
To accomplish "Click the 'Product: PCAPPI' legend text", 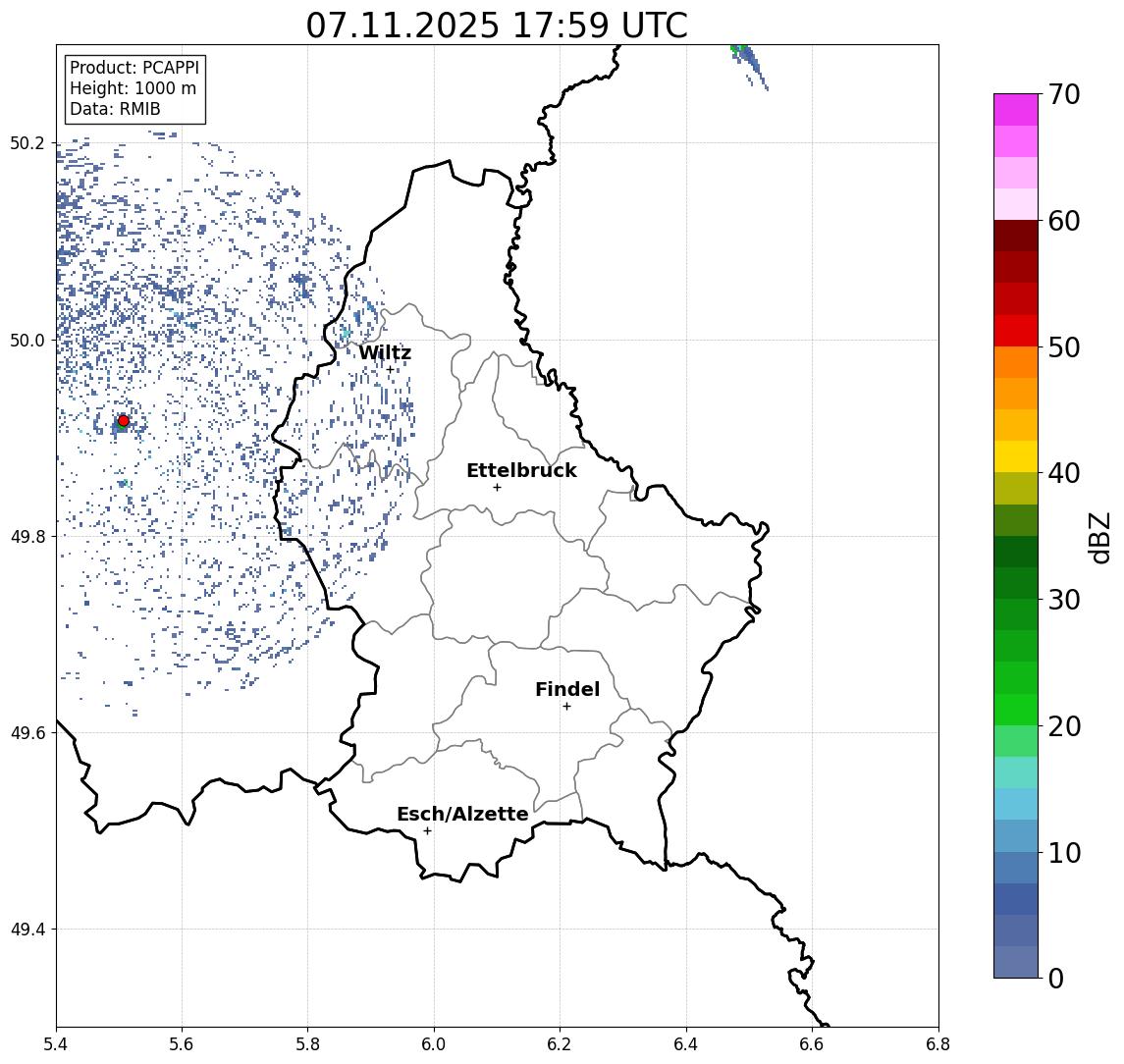I will click(134, 68).
